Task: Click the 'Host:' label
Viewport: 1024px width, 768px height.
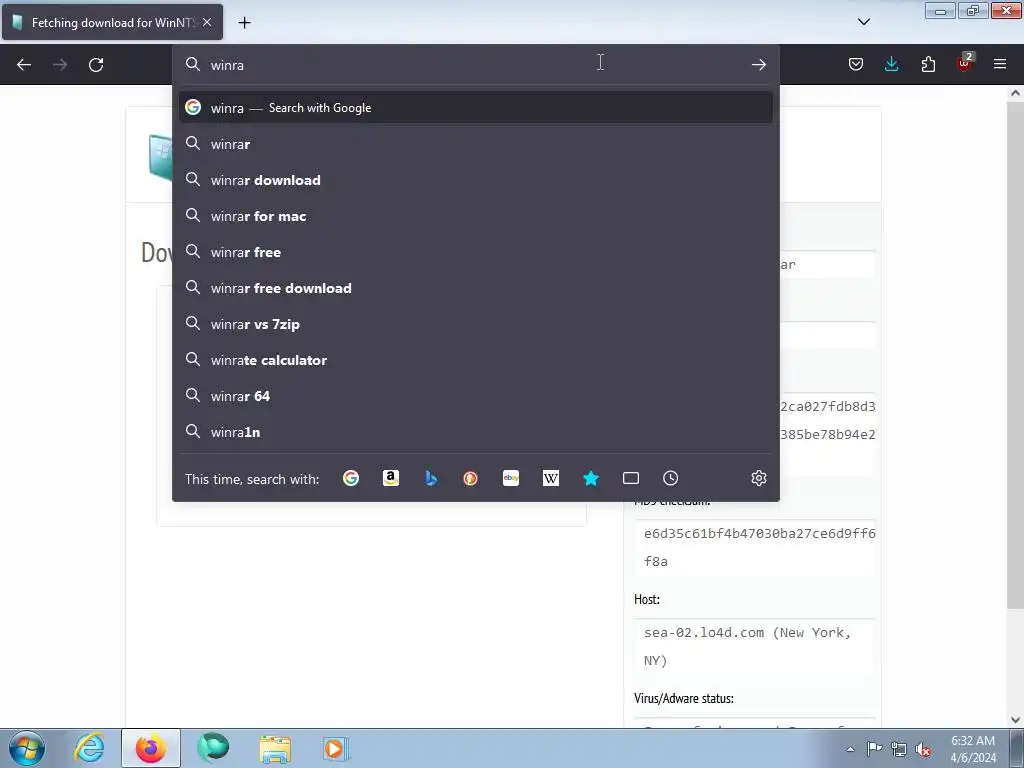Action: point(647,600)
